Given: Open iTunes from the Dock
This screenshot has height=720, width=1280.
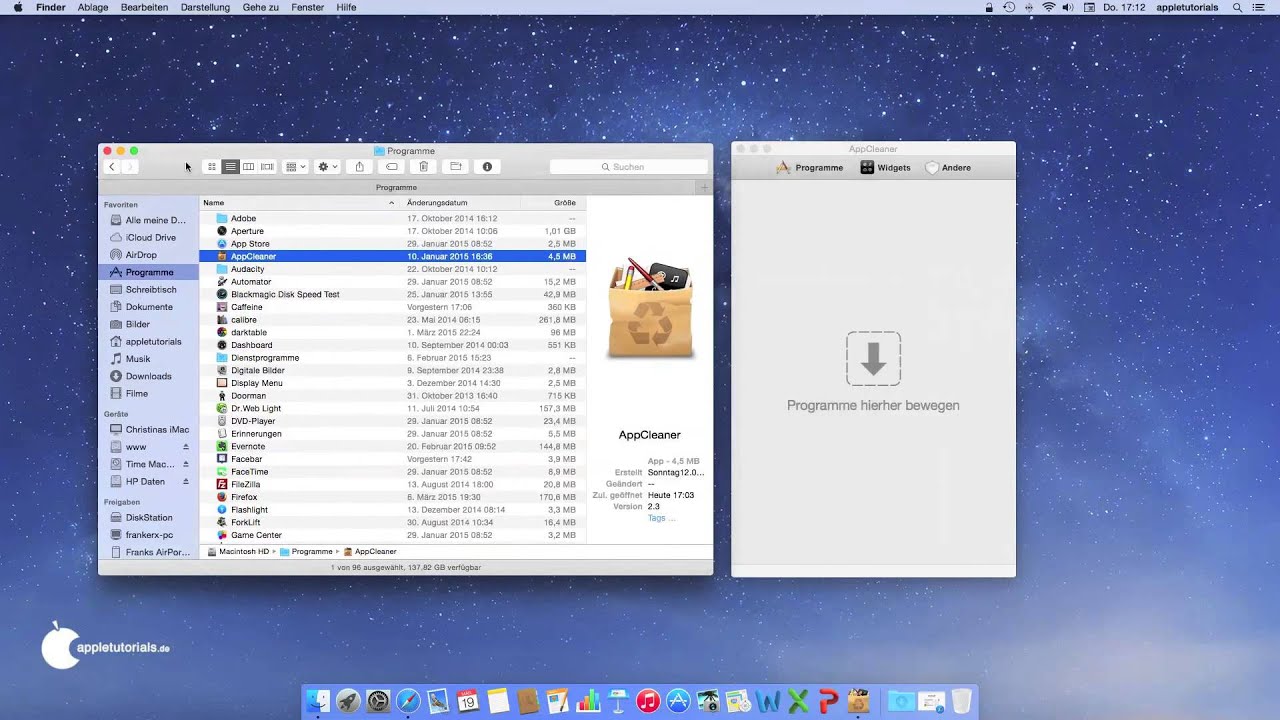Looking at the screenshot, I should [648, 701].
